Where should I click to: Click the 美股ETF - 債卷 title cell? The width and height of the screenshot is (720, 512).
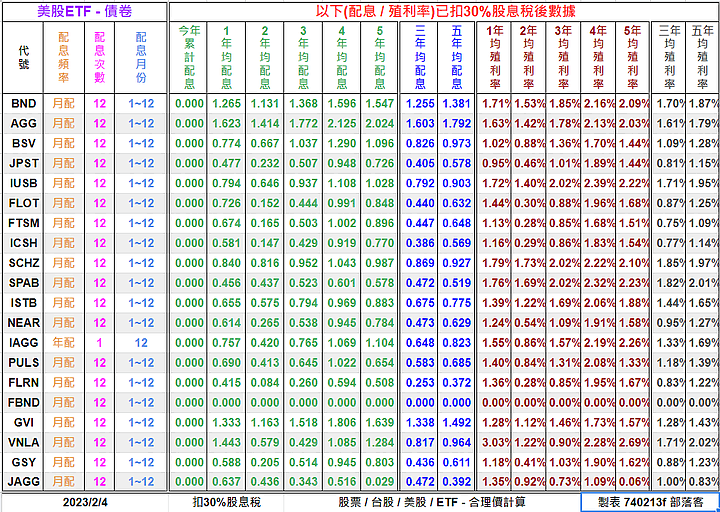point(84,11)
